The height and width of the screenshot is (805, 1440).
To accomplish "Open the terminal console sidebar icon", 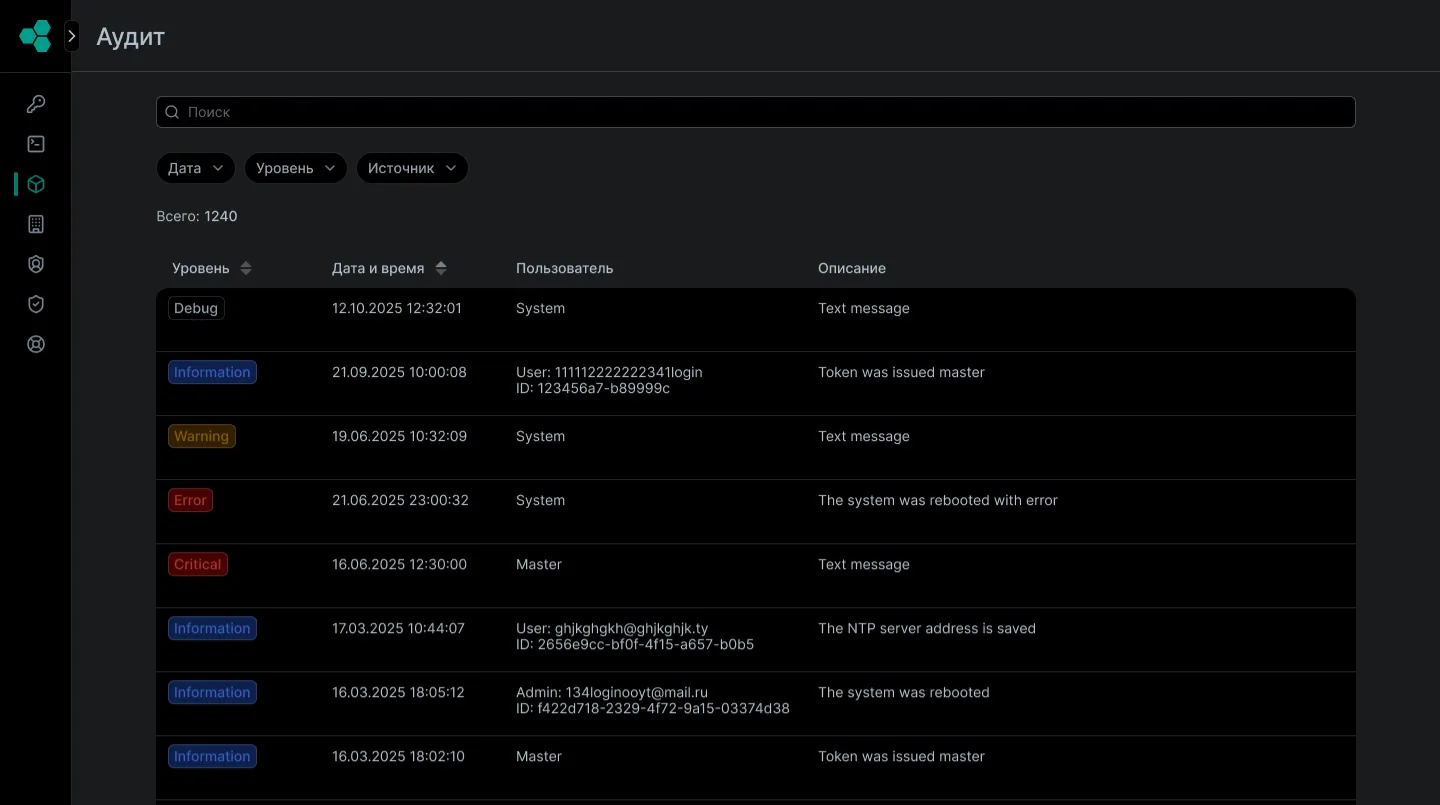I will [36, 144].
